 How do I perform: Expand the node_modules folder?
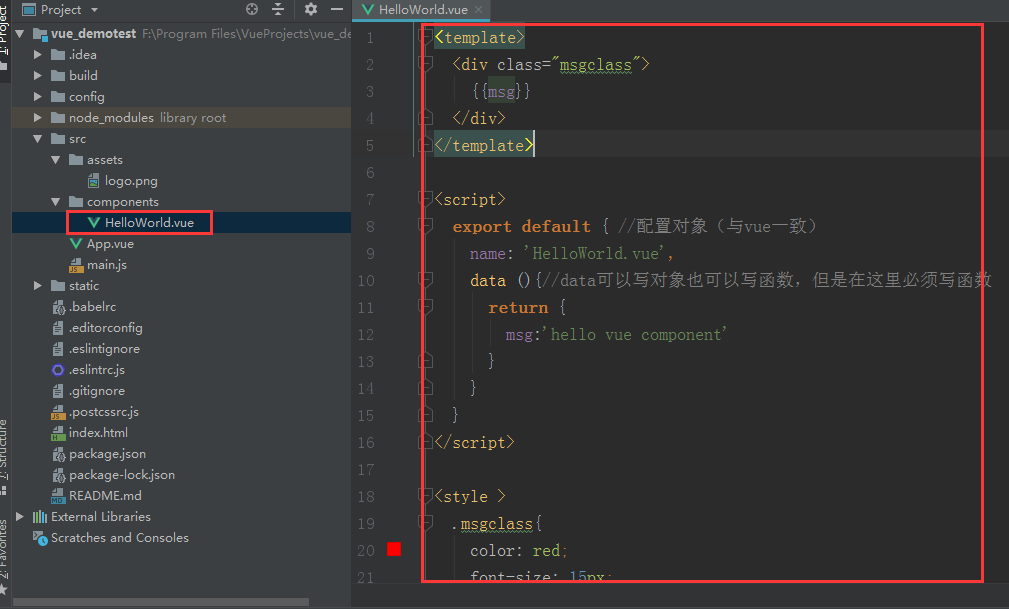point(37,118)
